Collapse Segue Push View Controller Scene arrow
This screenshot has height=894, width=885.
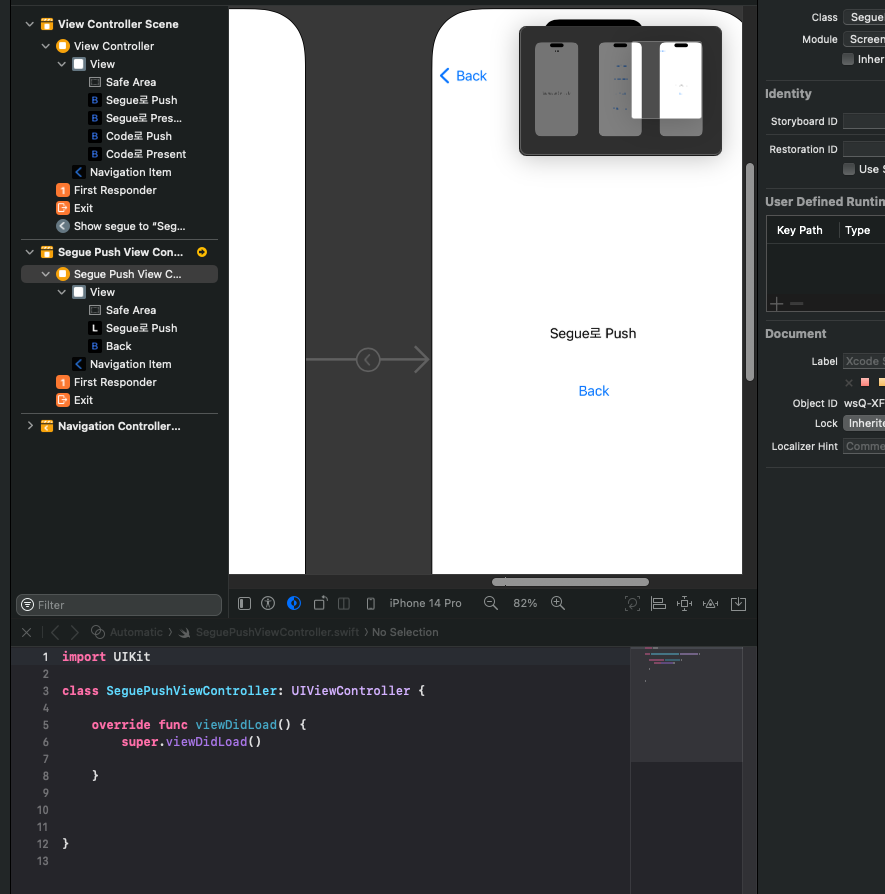[30, 252]
